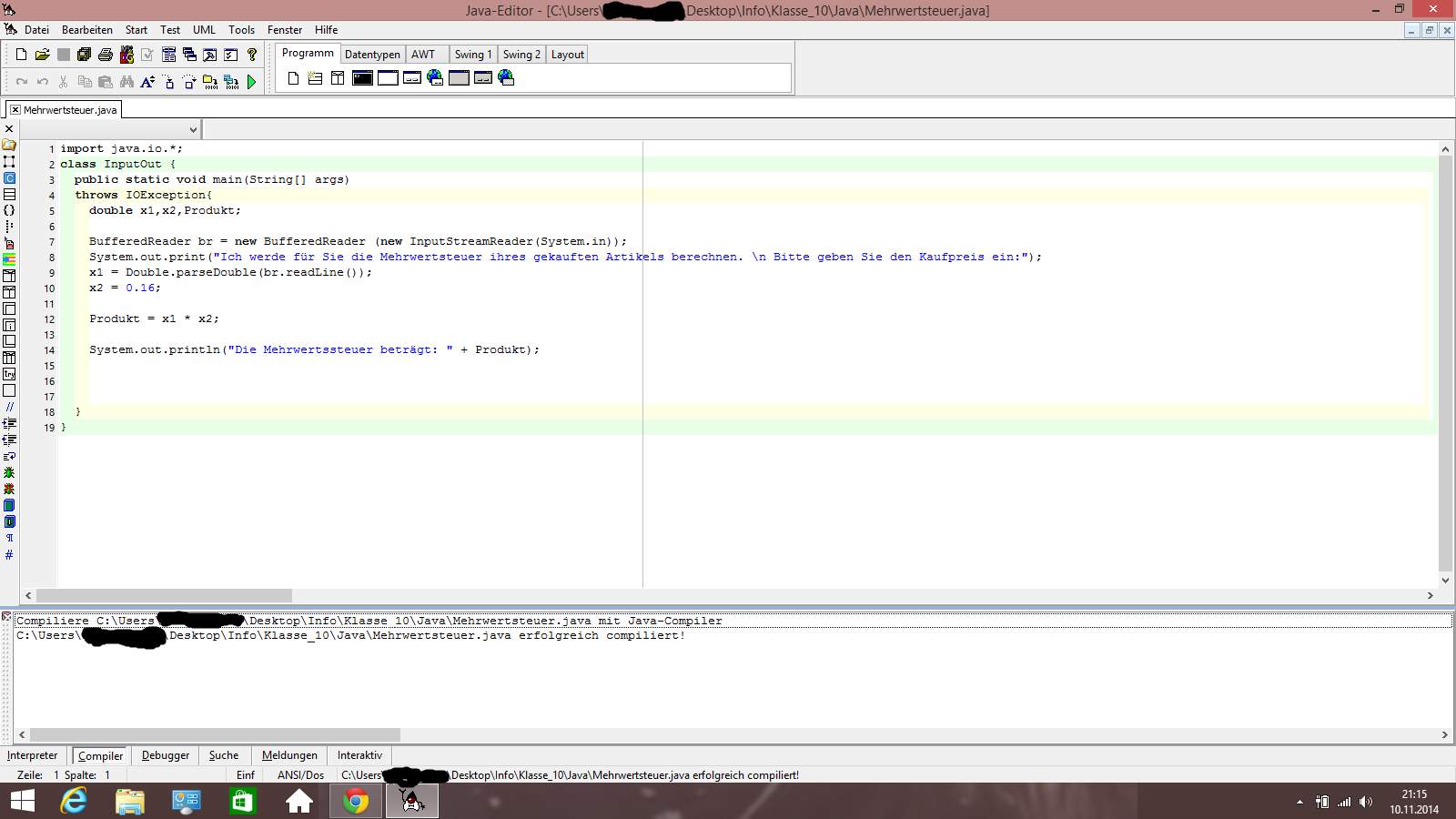The height and width of the screenshot is (819, 1456).
Task: Insert a console program from the Programm toolbar
Action: tap(362, 78)
